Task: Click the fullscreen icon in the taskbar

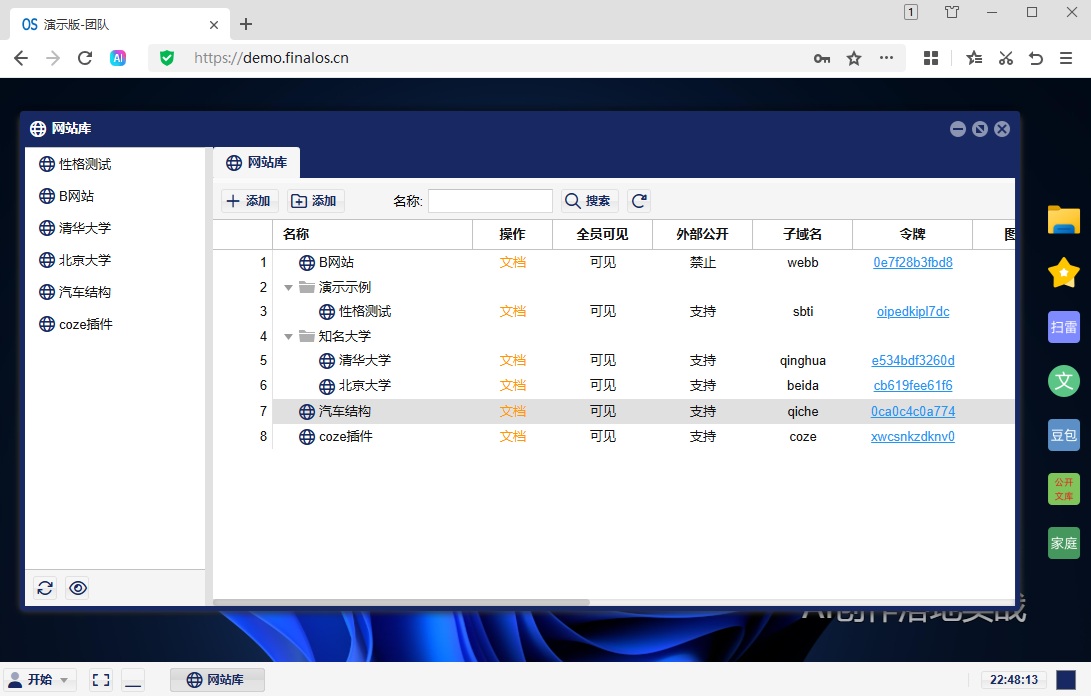Action: tap(101, 680)
